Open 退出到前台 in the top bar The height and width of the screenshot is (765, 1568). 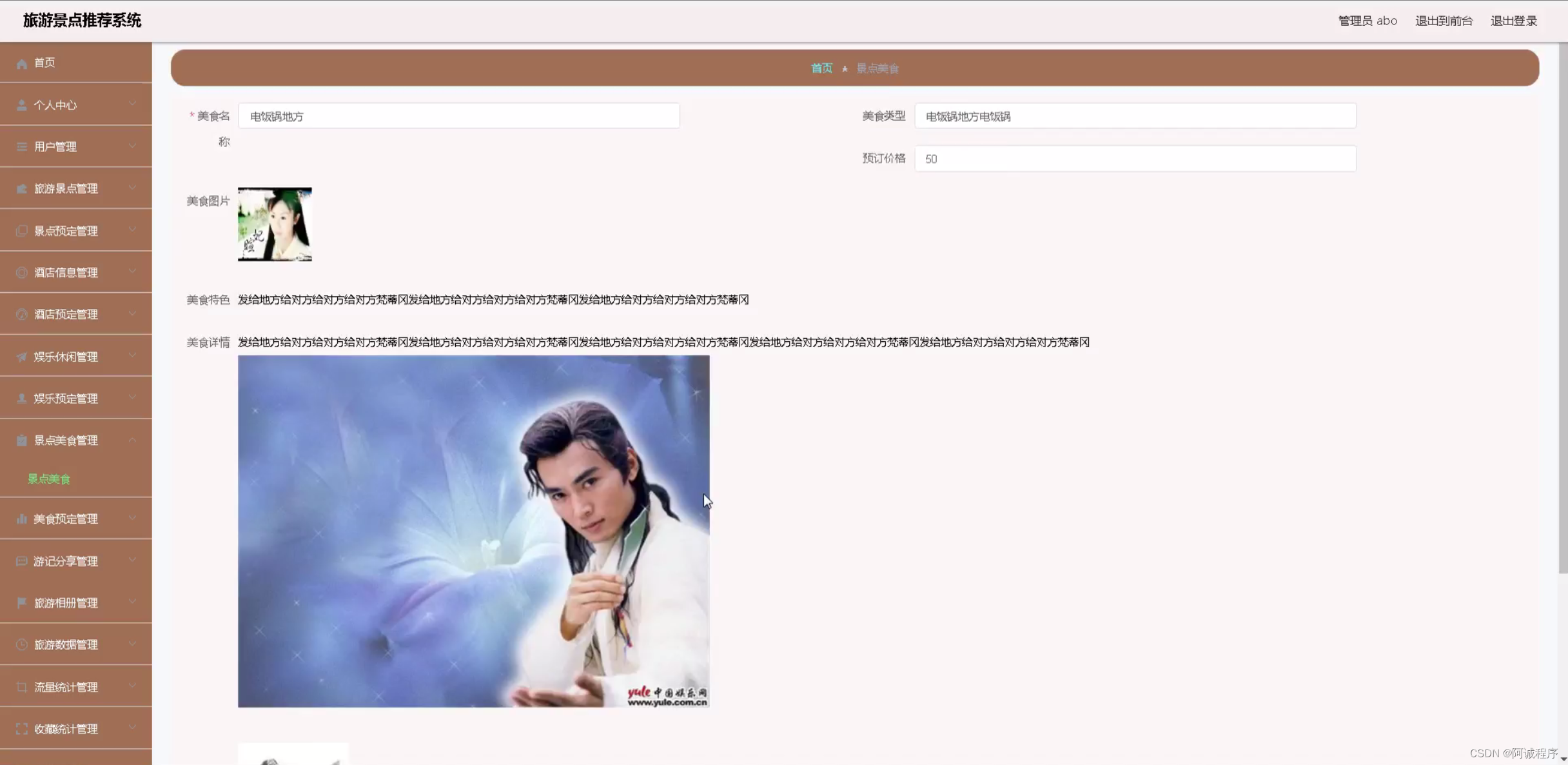(x=1444, y=20)
